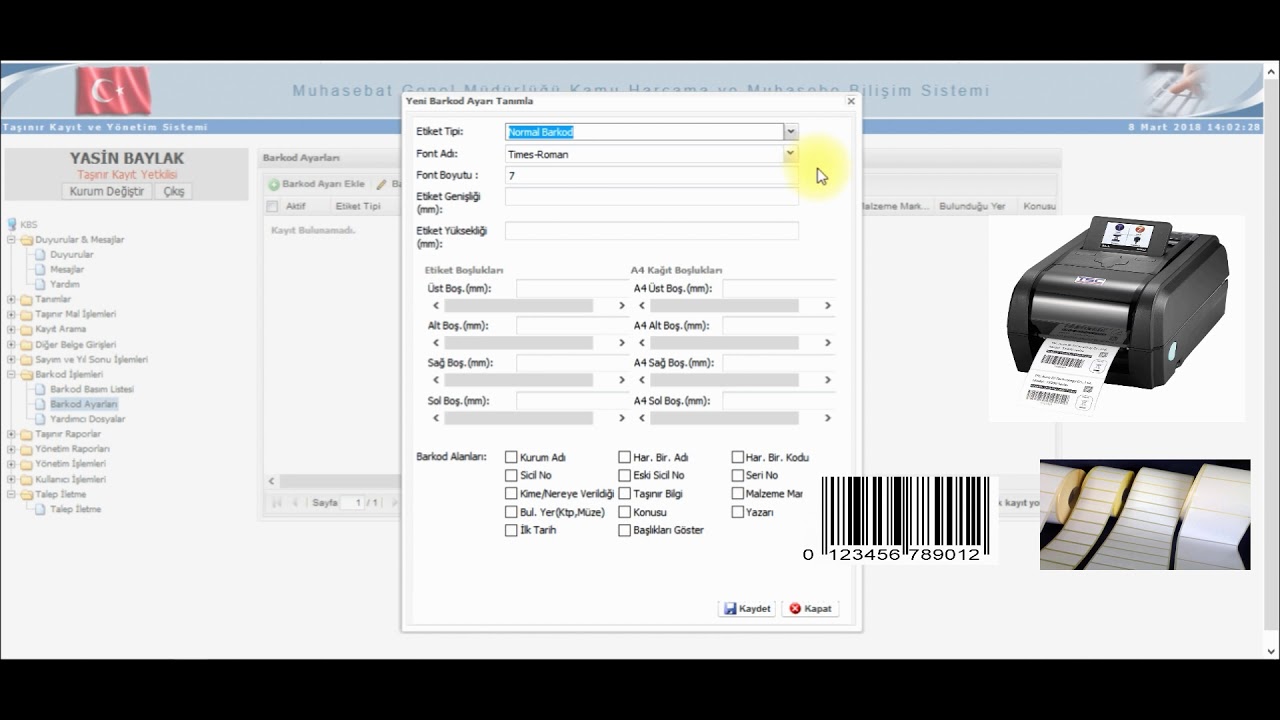
Task: Check the Eski Sicil No checkbox
Action: 624,475
